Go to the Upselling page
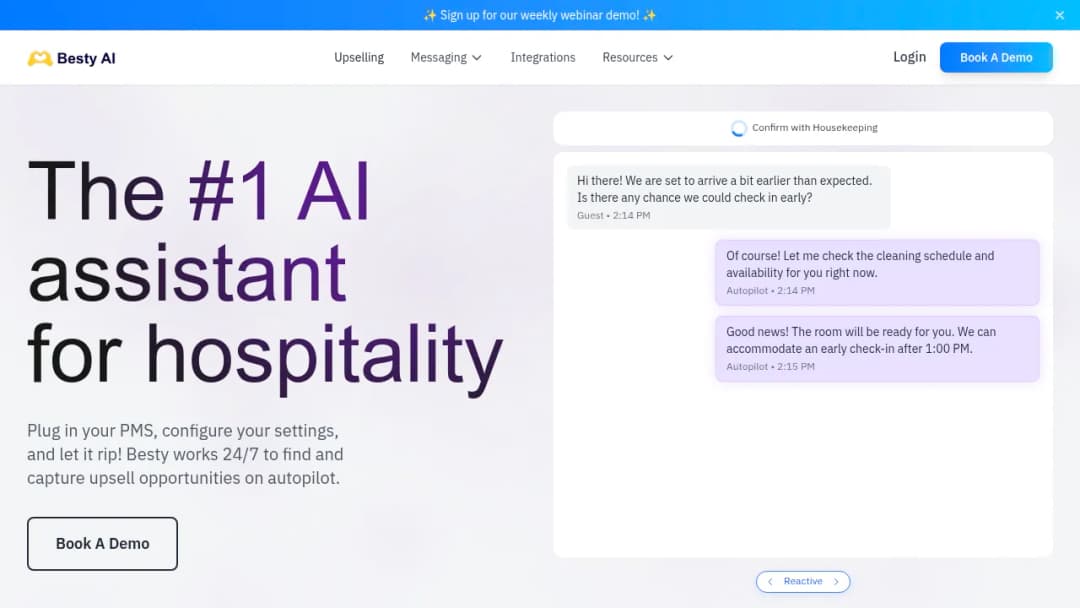The width and height of the screenshot is (1080, 608). tap(359, 57)
